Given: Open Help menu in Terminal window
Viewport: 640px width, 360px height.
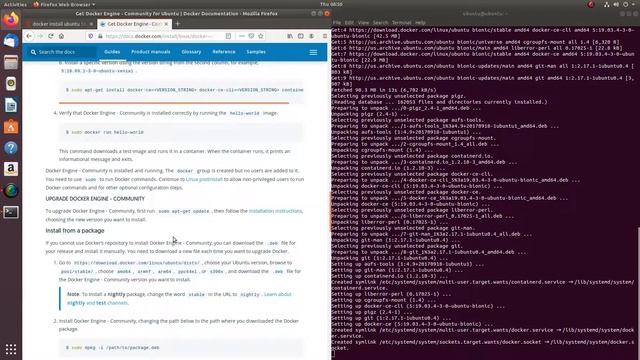Looking at the screenshot, I should pos(420,22).
